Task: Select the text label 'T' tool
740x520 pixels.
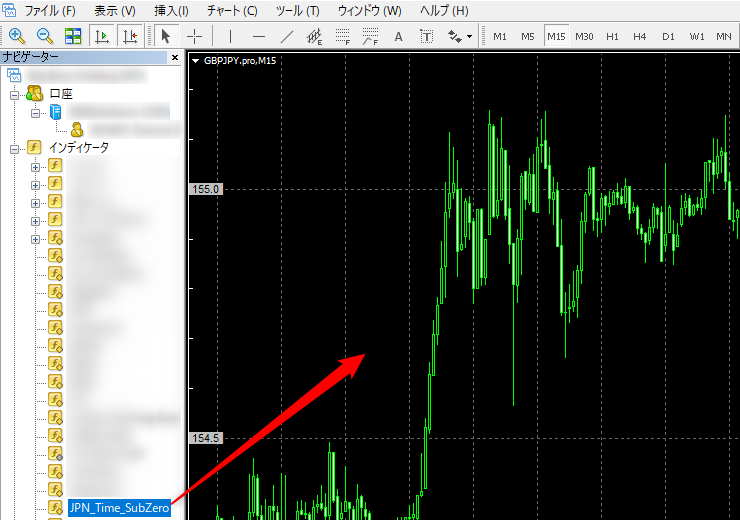Action: coord(426,36)
